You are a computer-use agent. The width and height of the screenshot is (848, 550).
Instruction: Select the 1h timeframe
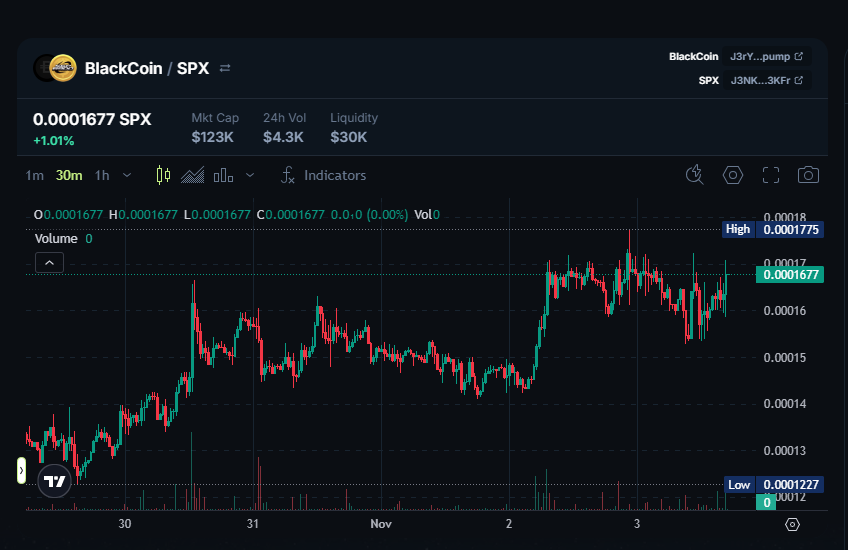click(102, 175)
